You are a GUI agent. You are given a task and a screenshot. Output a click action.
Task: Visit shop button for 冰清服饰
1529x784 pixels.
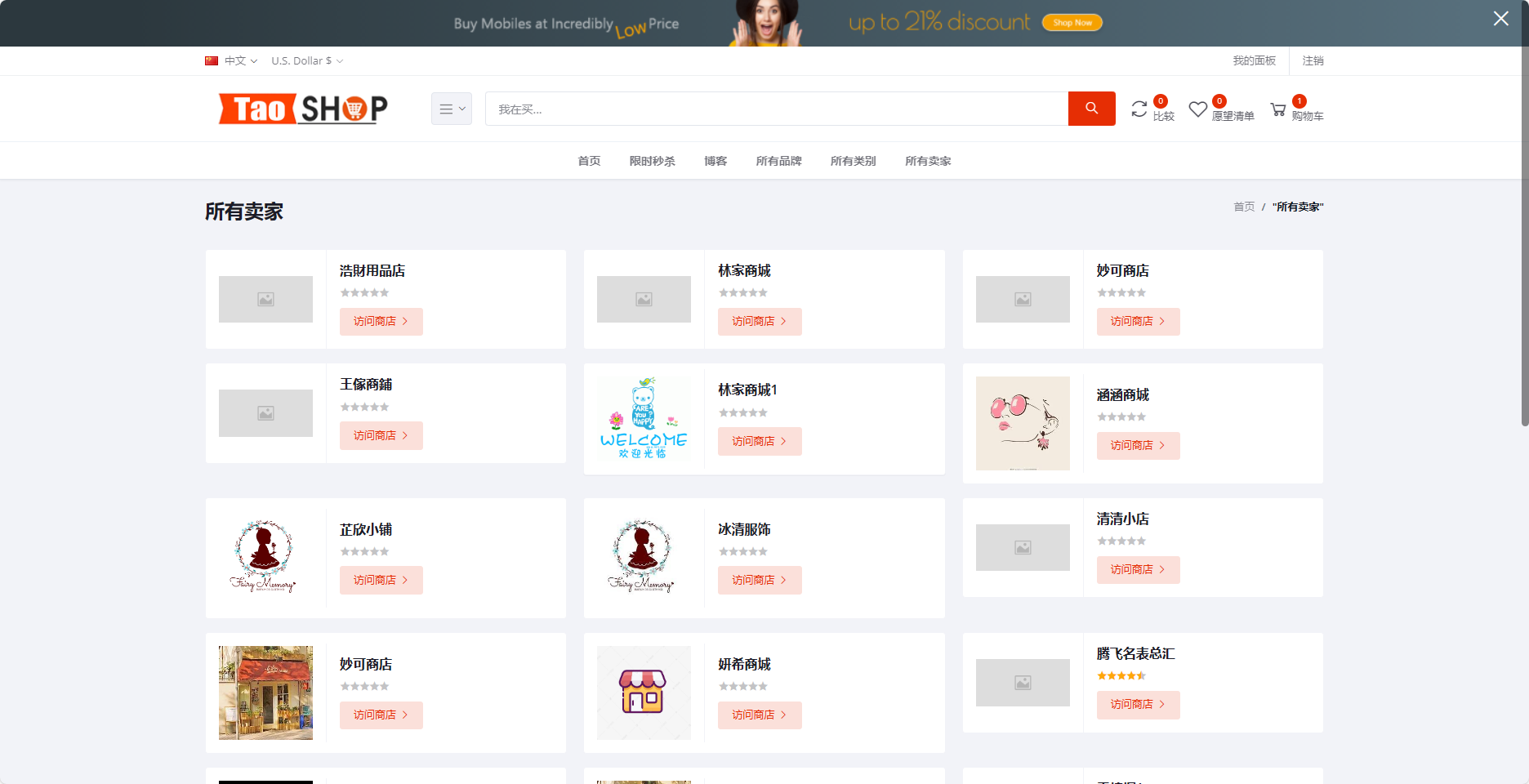tap(760, 580)
